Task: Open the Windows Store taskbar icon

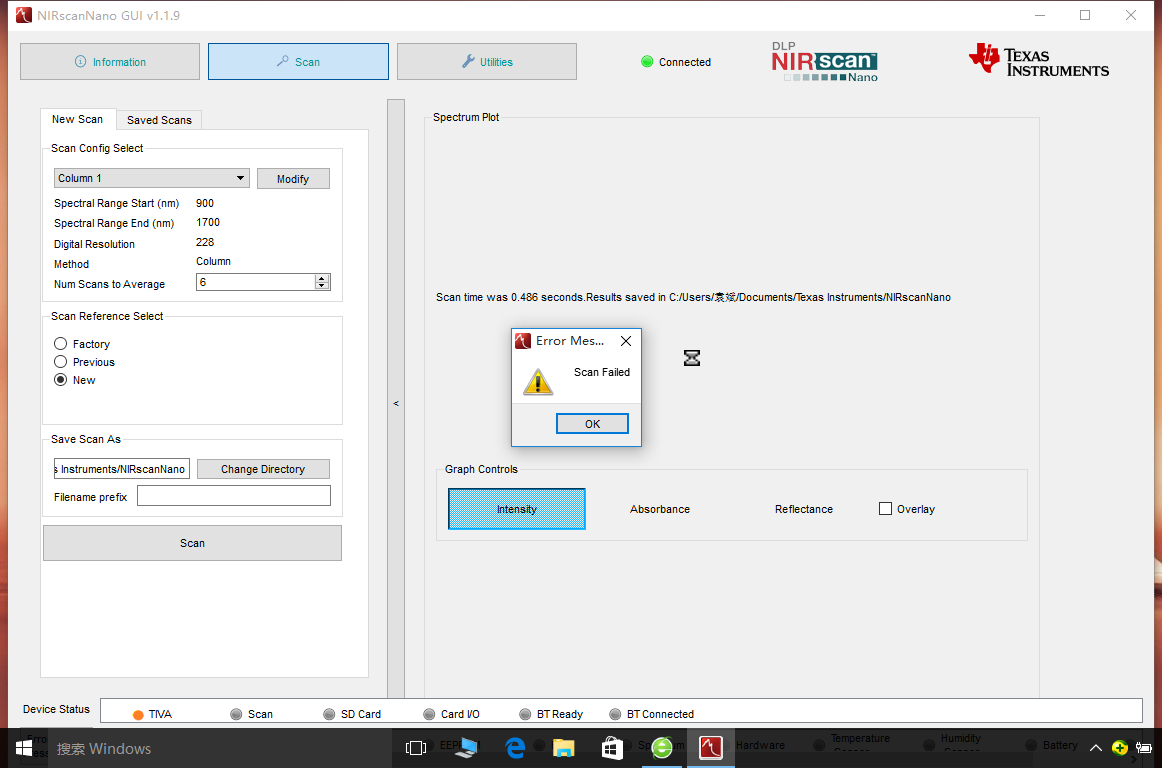Action: 612,748
